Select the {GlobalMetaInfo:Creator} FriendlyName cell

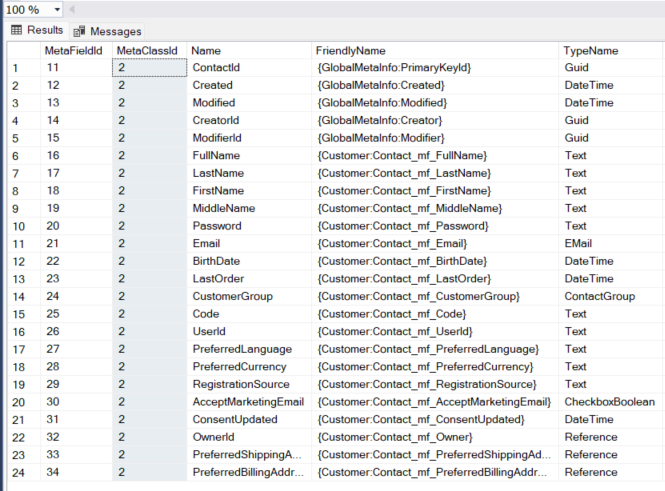pyautogui.click(x=380, y=120)
